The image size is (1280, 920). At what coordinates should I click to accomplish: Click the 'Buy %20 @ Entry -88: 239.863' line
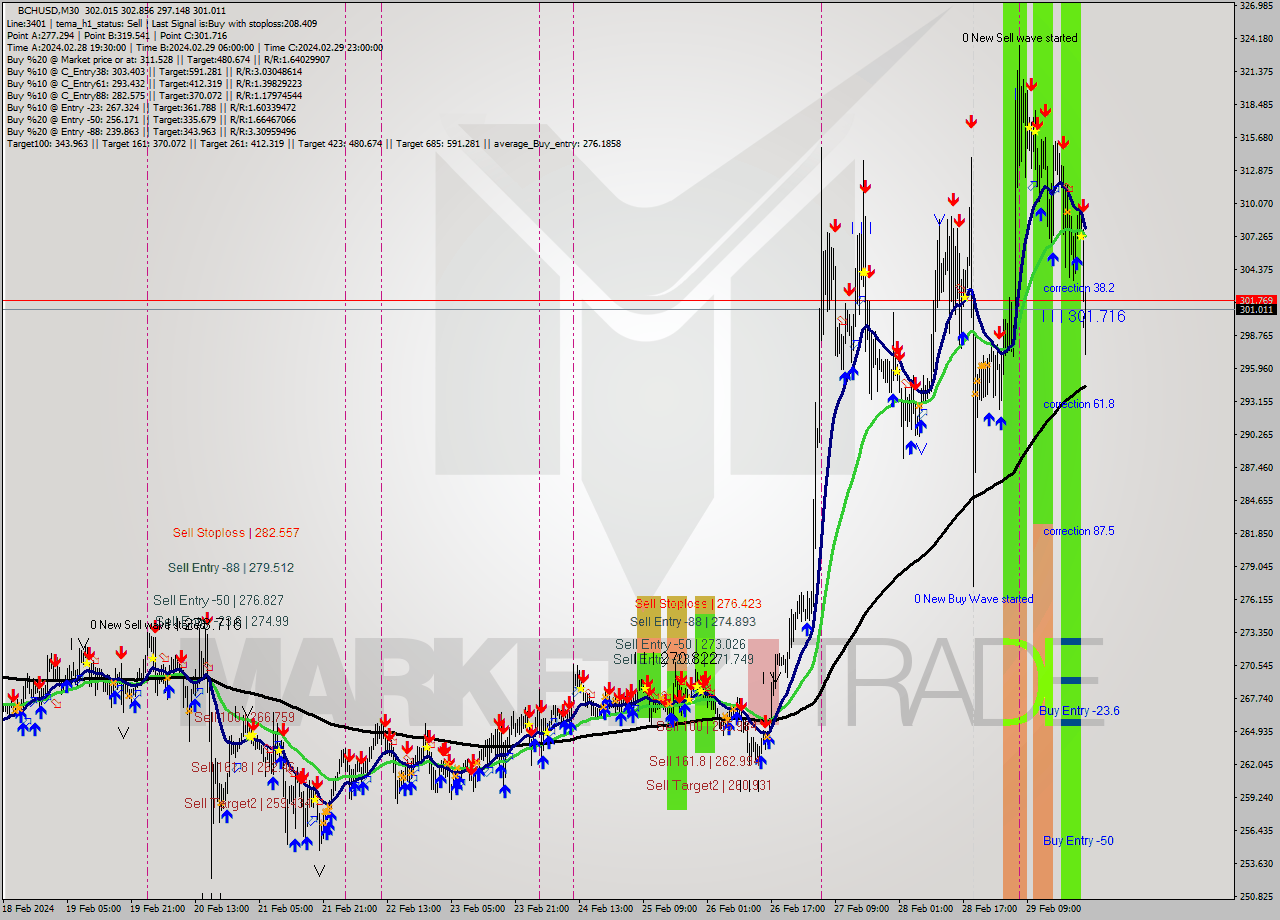(151, 131)
